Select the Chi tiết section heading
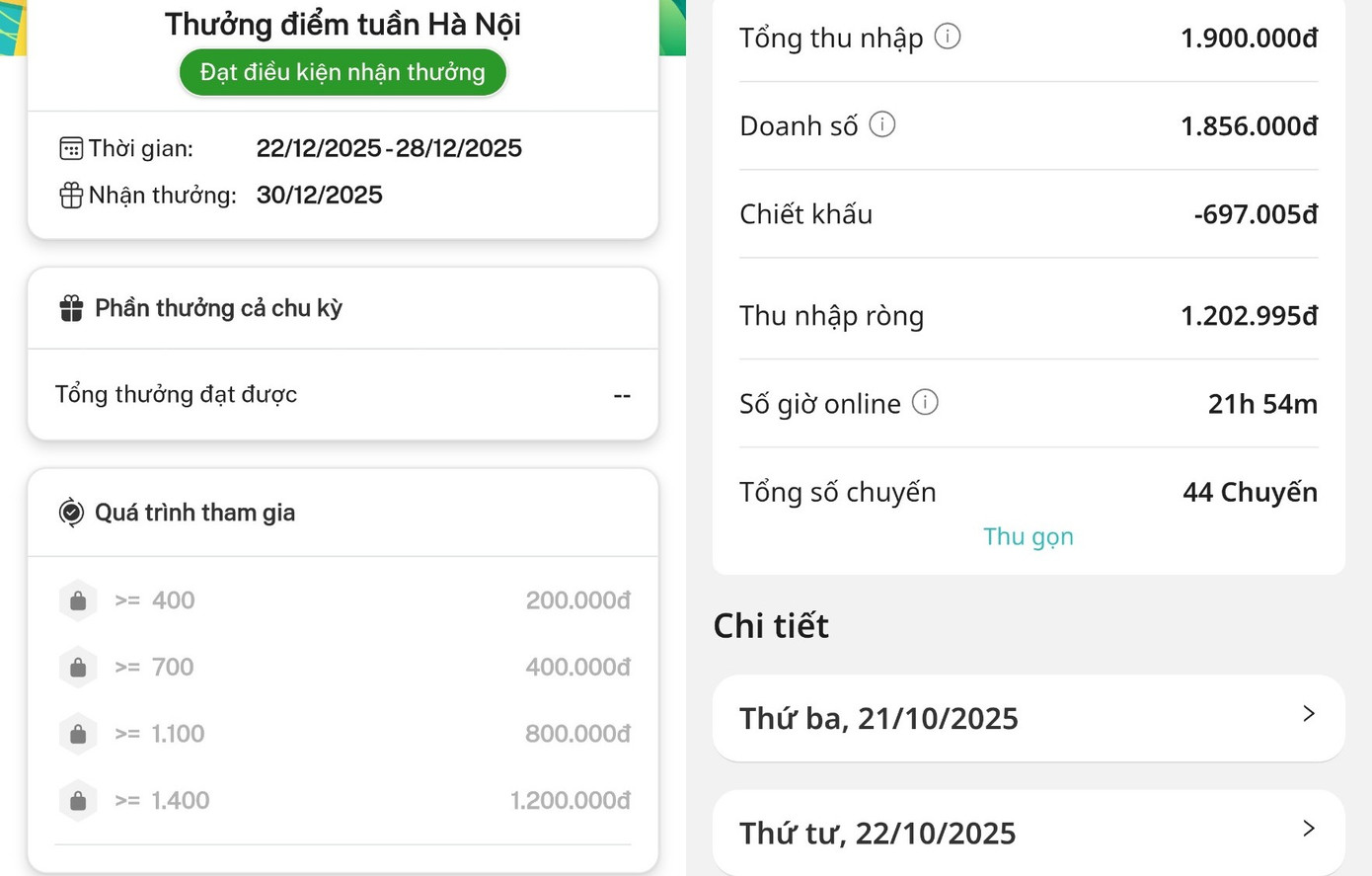 (771, 625)
